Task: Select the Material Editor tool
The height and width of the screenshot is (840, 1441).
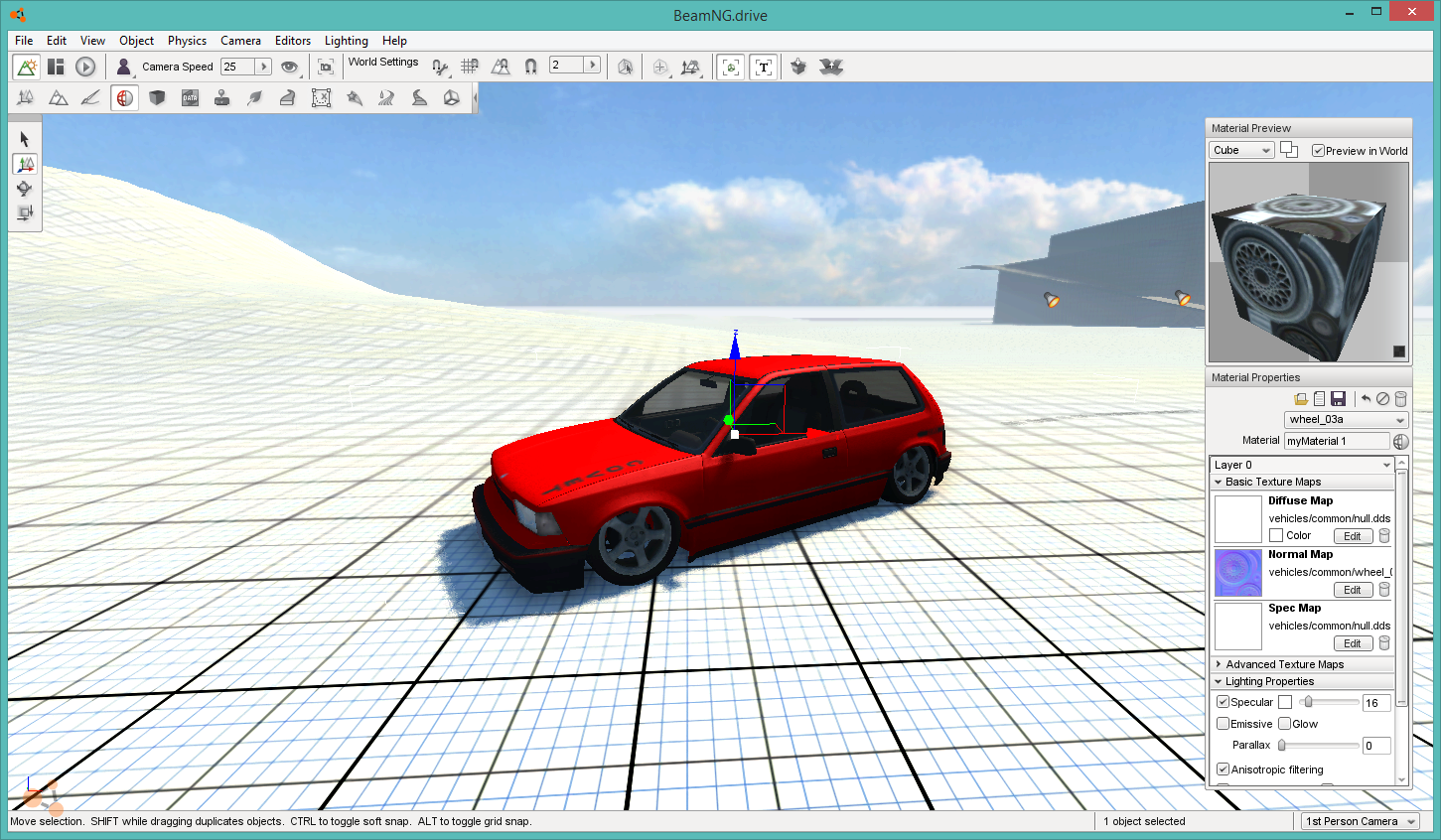Action: coord(124,97)
